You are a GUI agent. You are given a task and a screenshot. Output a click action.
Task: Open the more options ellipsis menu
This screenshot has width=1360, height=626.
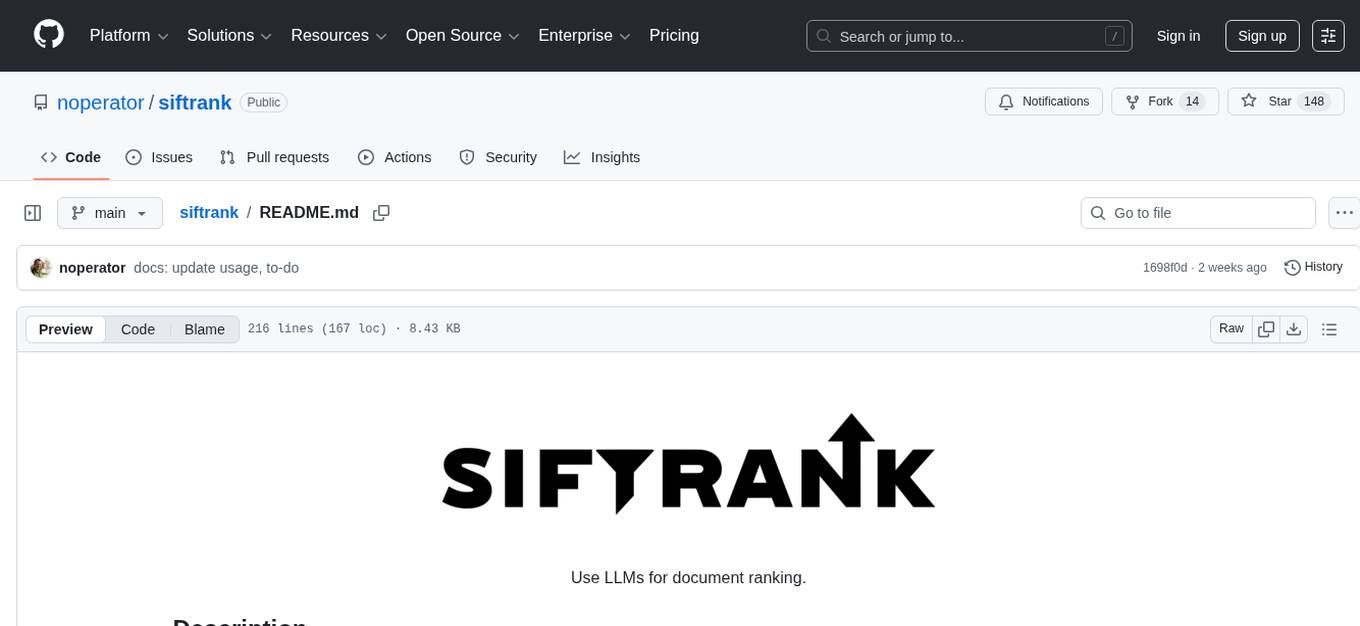[x=1344, y=213]
